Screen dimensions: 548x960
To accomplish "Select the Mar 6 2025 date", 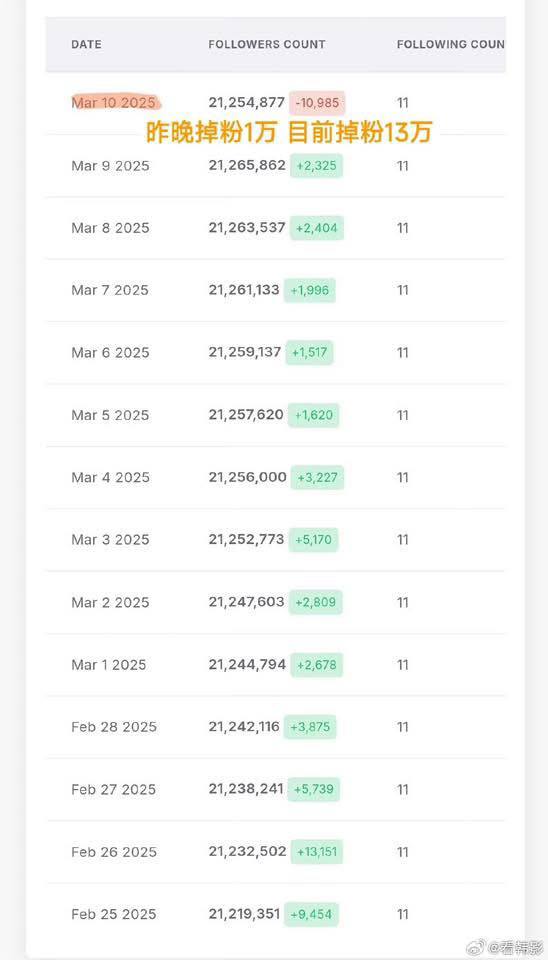I will (x=110, y=353).
